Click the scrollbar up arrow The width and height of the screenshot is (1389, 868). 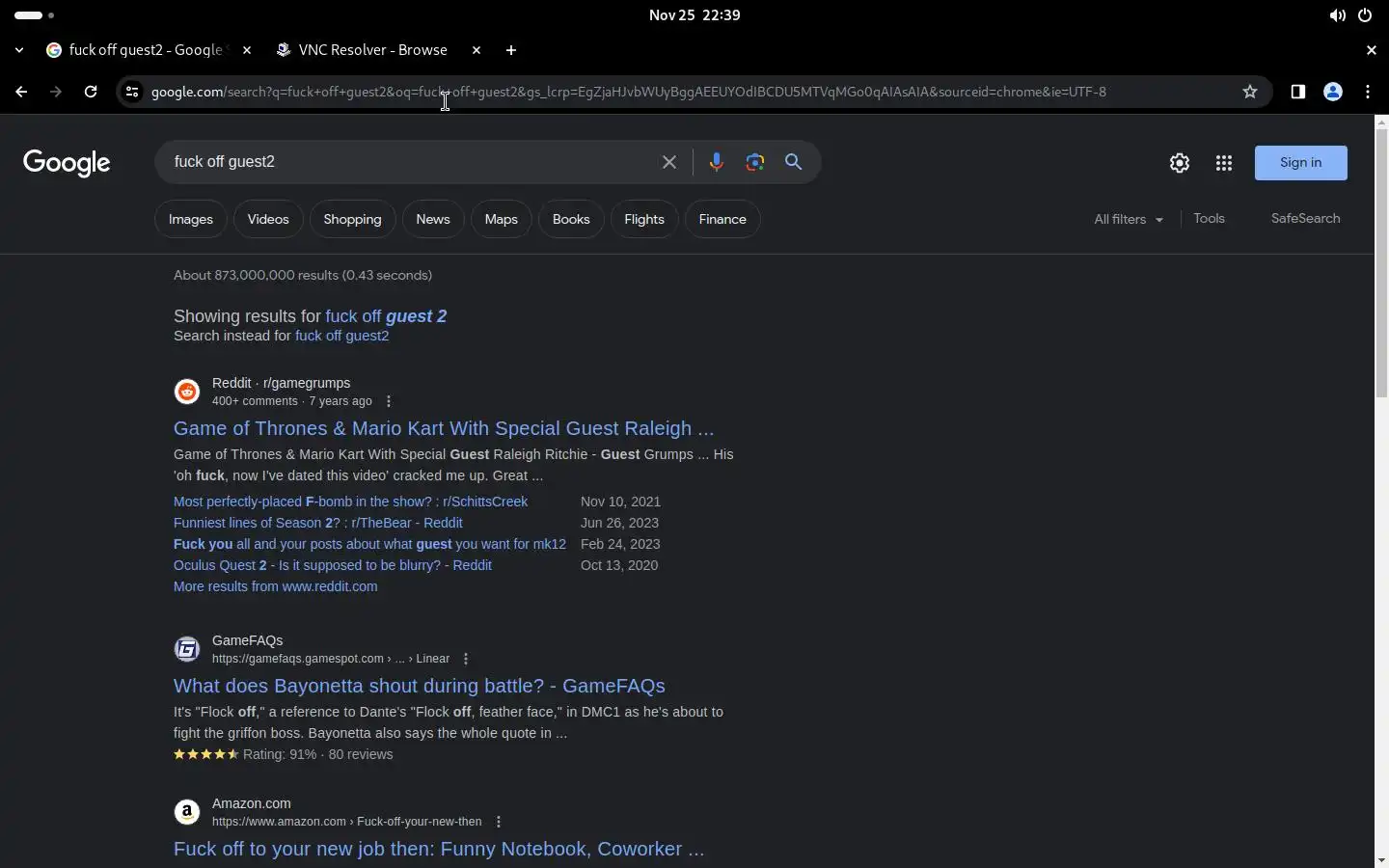pyautogui.click(x=1381, y=122)
